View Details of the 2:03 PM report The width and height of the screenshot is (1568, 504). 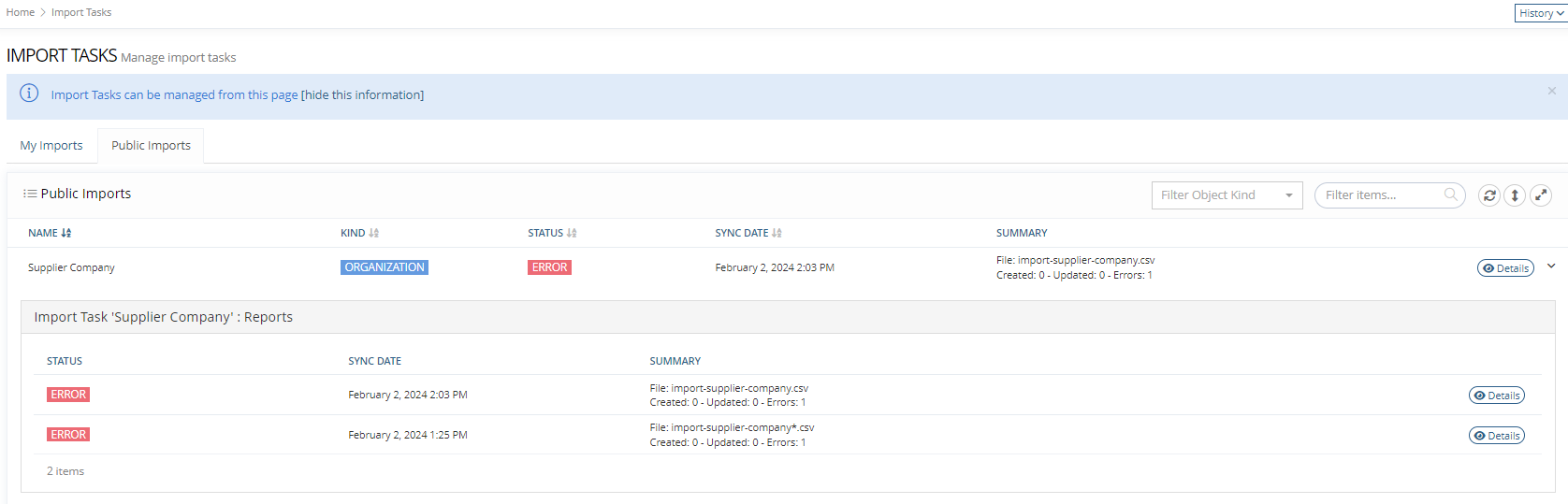[x=1496, y=396]
